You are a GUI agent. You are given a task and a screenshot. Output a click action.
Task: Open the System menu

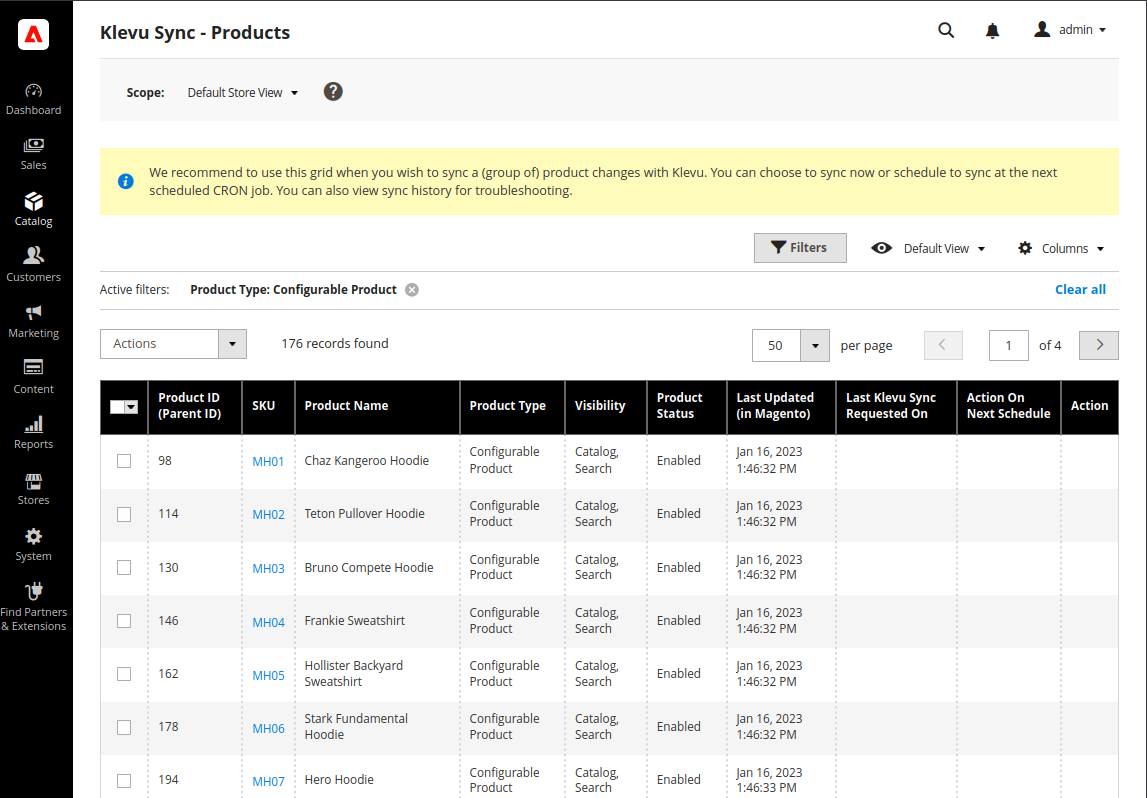coord(34,545)
